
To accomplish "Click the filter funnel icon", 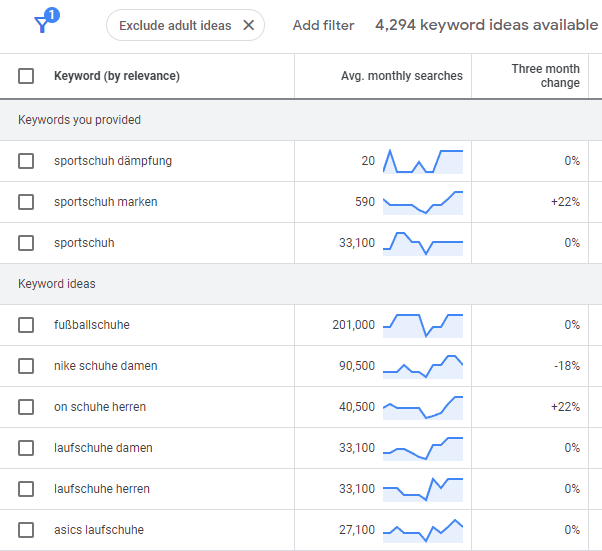I will tap(43, 25).
